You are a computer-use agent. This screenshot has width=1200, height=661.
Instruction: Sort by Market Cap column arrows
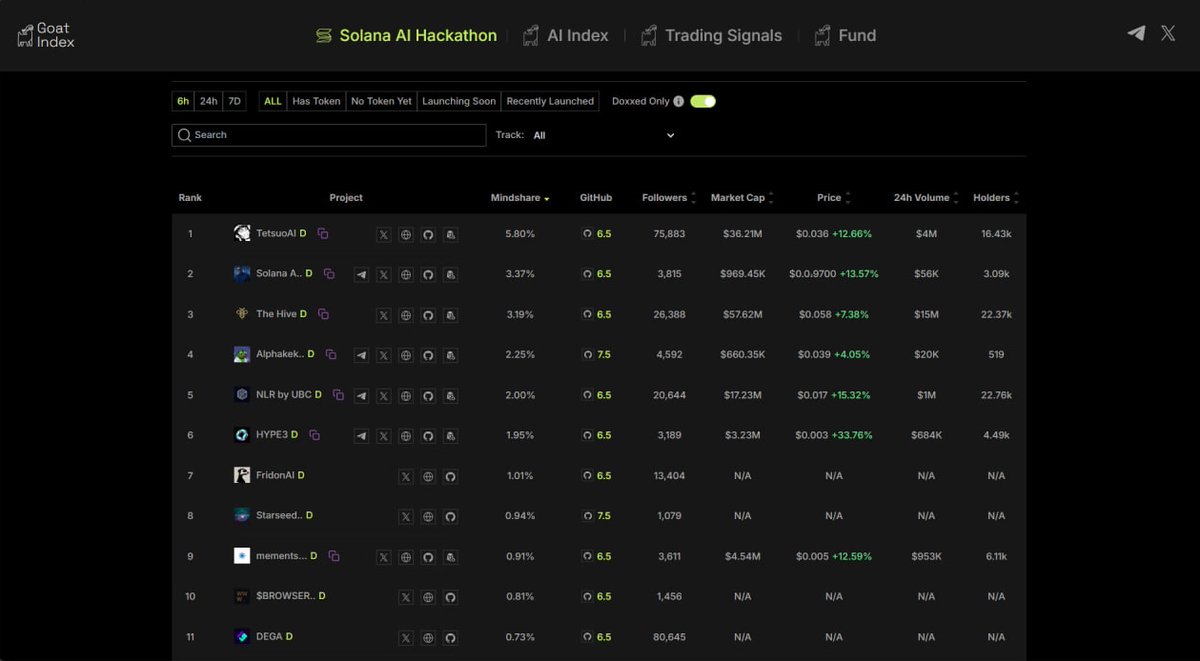(x=771, y=198)
